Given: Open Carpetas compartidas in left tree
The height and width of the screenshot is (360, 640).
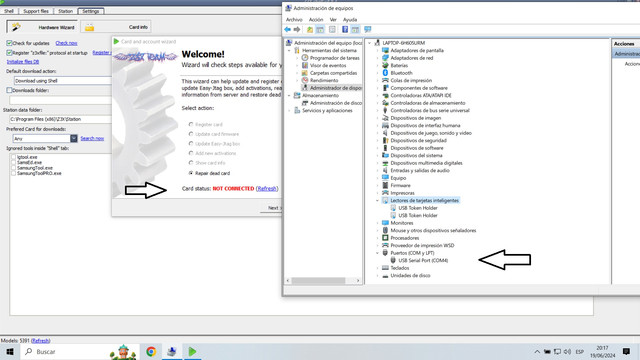Looking at the screenshot, I should click(333, 73).
